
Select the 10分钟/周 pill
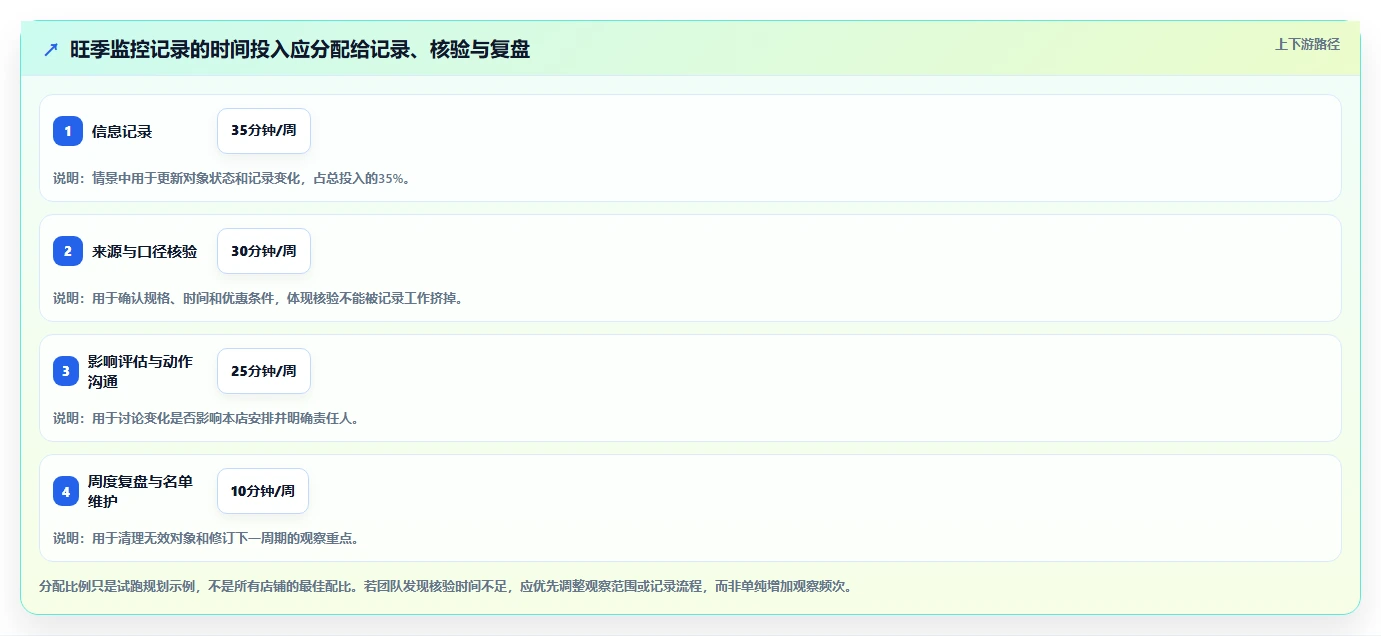263,491
